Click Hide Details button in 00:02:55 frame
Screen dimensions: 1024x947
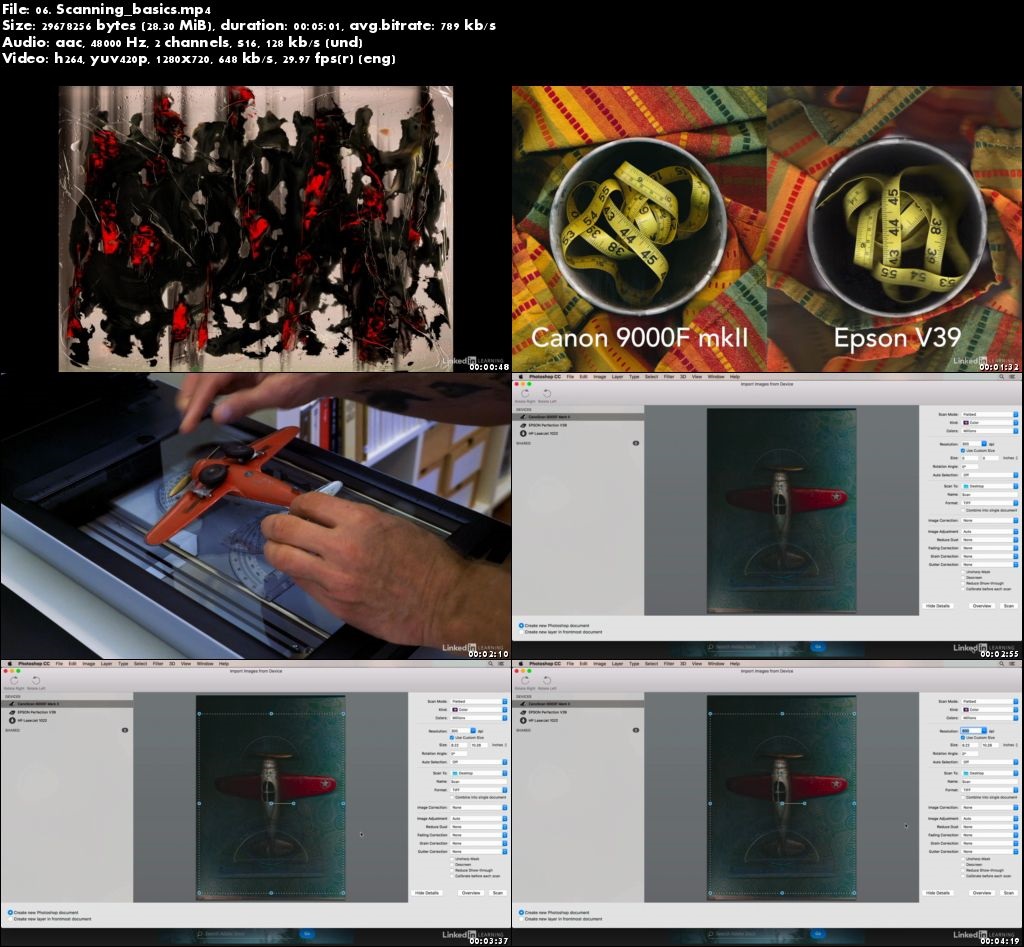click(x=938, y=606)
